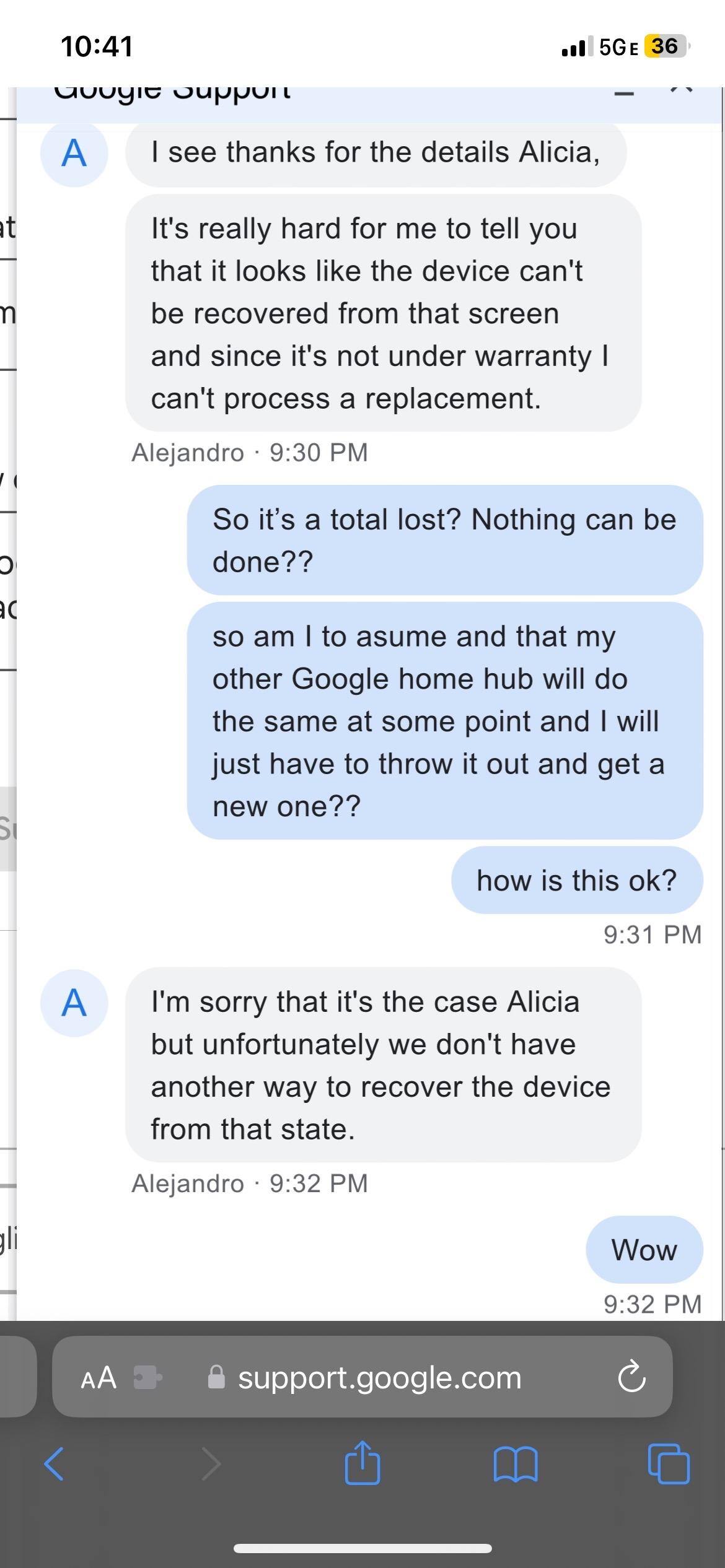Tap the 10:41 status bar clock
Image resolution: width=725 pixels, height=1568 pixels.
97,46
